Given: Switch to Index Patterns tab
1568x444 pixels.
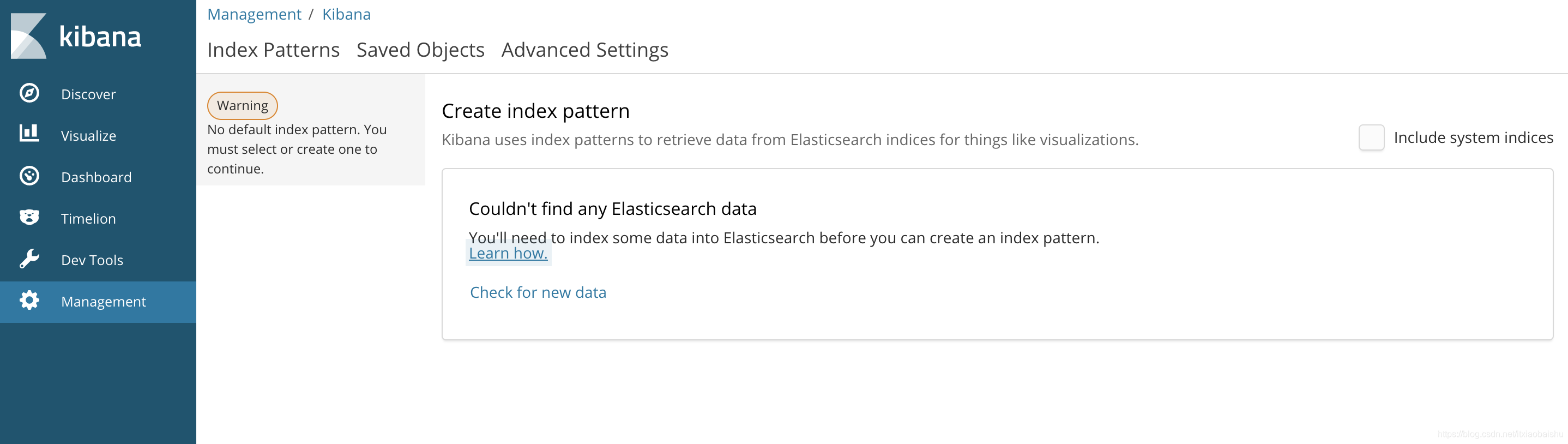Looking at the screenshot, I should [273, 50].
